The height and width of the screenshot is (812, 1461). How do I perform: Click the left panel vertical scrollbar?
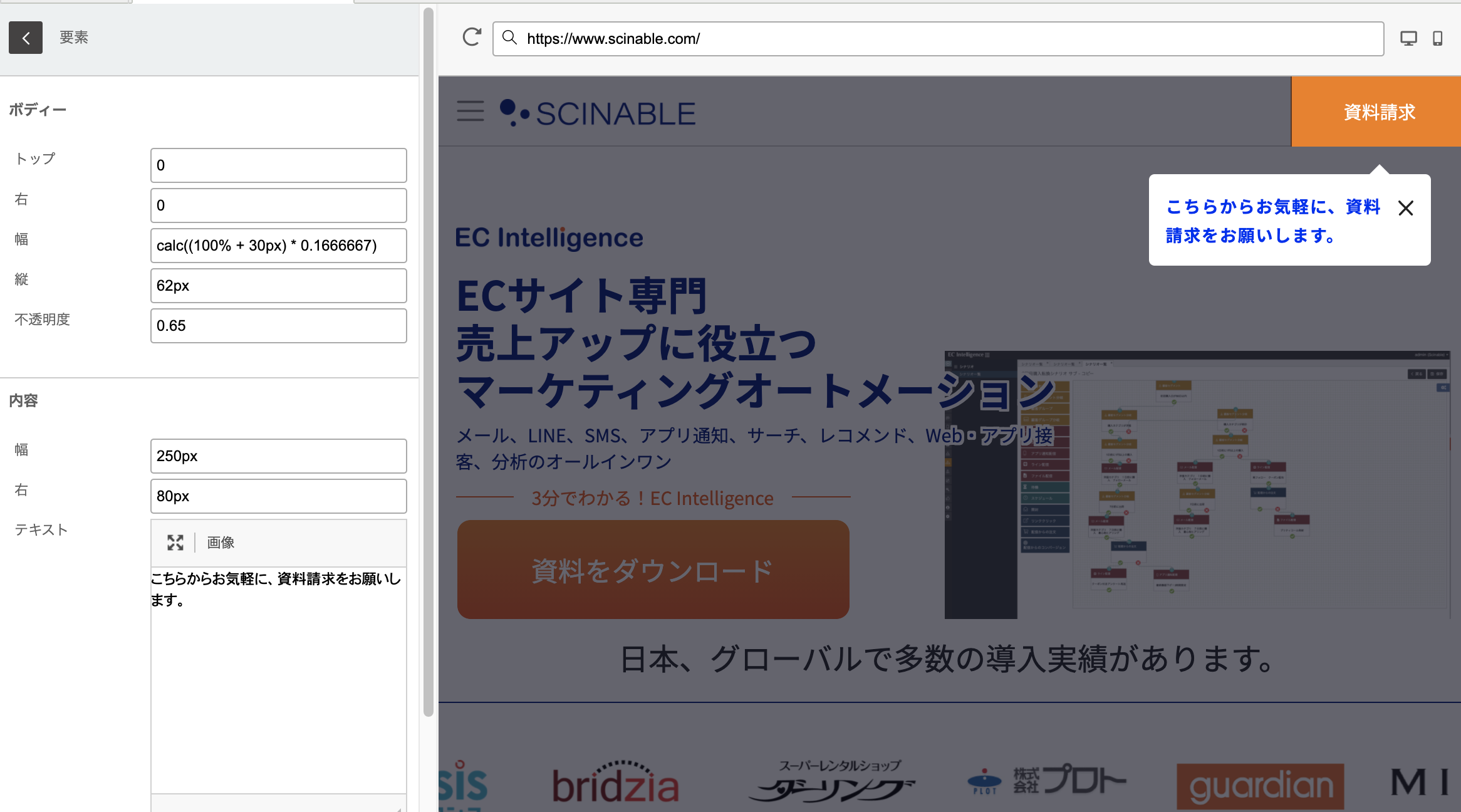tap(429, 363)
